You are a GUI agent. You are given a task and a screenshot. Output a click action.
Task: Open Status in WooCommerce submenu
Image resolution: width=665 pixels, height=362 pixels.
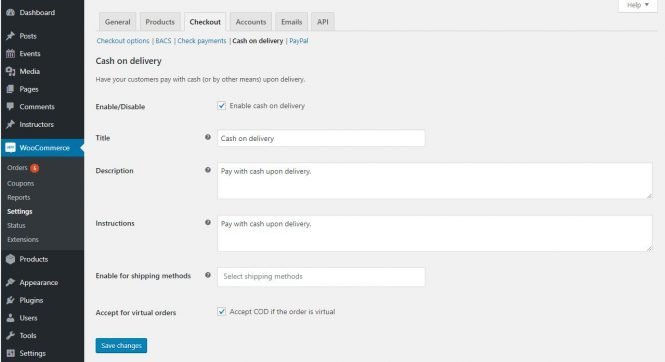point(16,226)
